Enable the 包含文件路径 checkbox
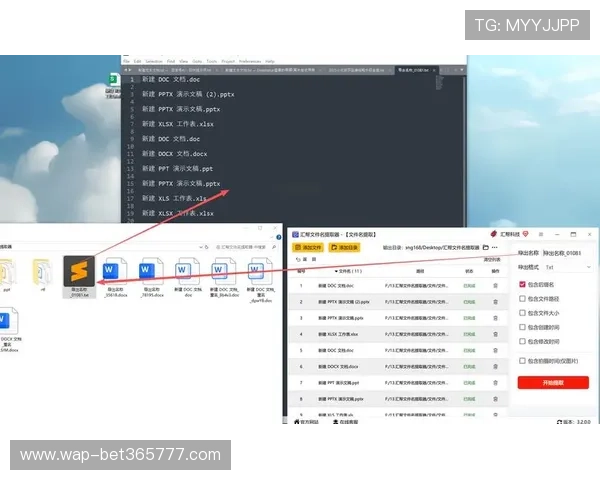This screenshot has width=600, height=480. click(x=522, y=298)
